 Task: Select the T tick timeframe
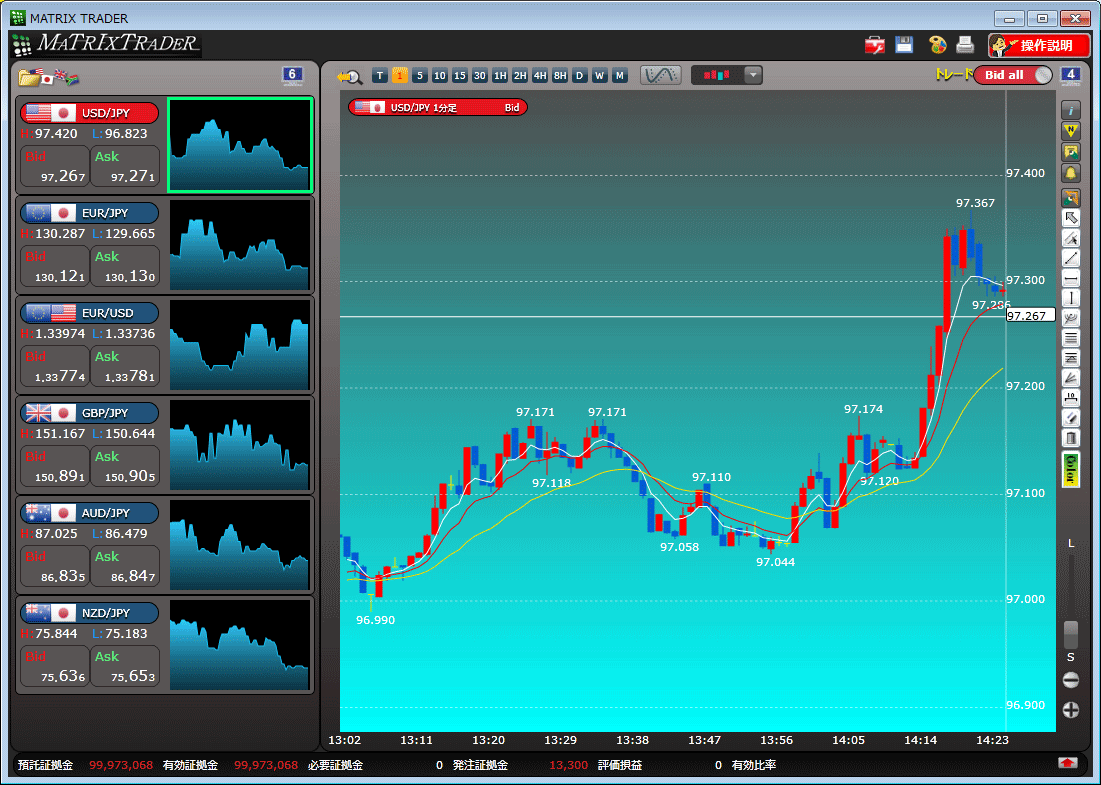click(380, 76)
